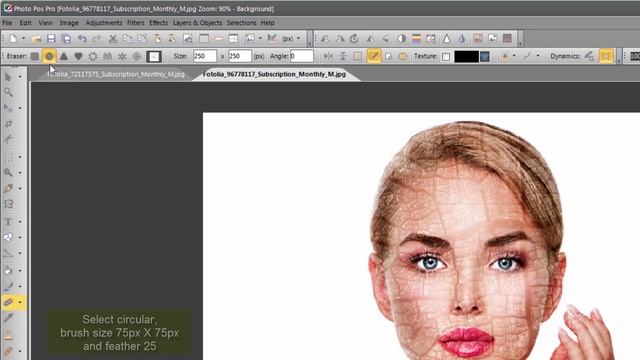Expand the selection marquee flyout arrow
The width and height of the screenshot is (640, 360).
[x=20, y=157]
